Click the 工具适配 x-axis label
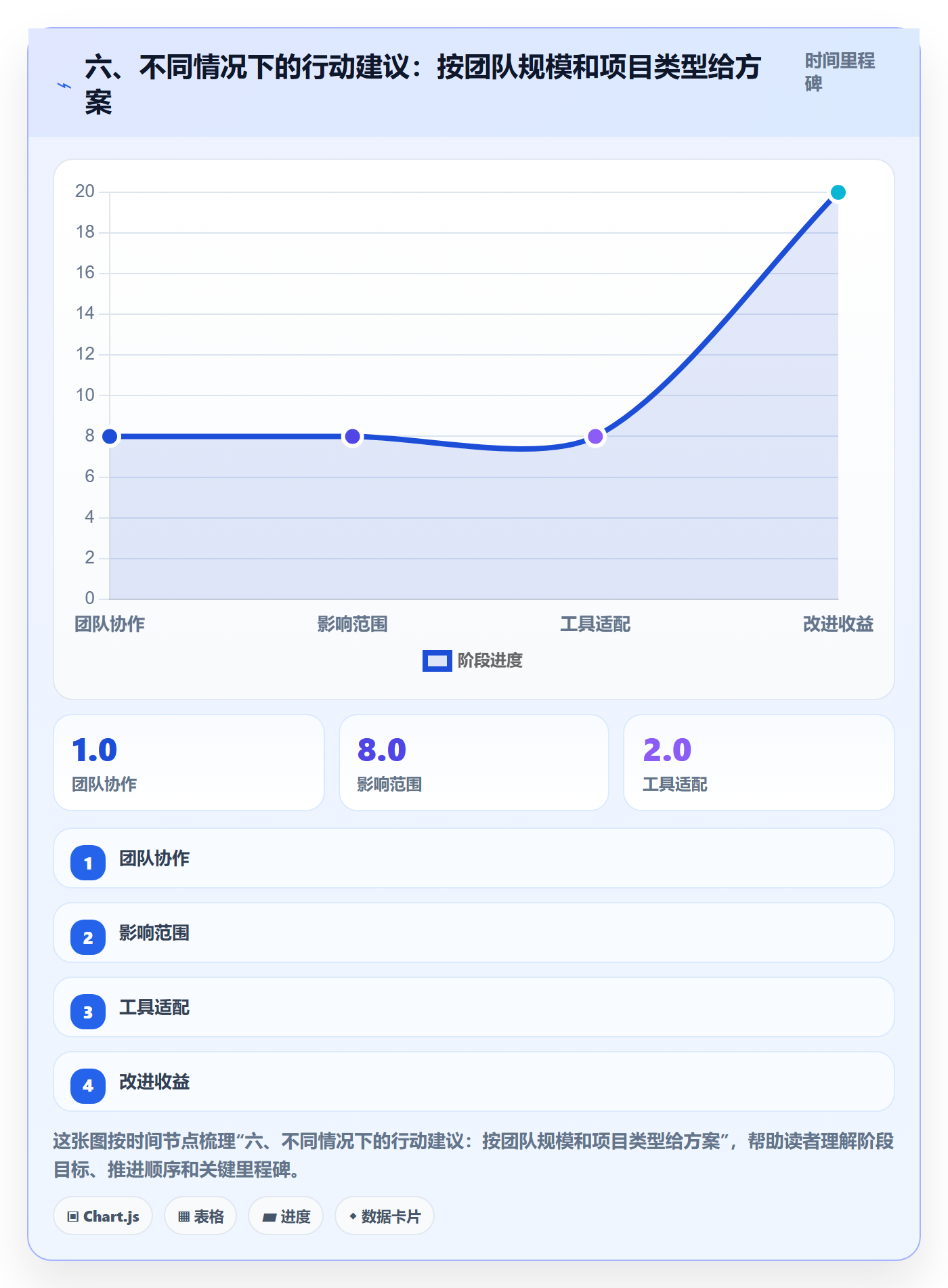The width and height of the screenshot is (948, 1288). point(595,624)
